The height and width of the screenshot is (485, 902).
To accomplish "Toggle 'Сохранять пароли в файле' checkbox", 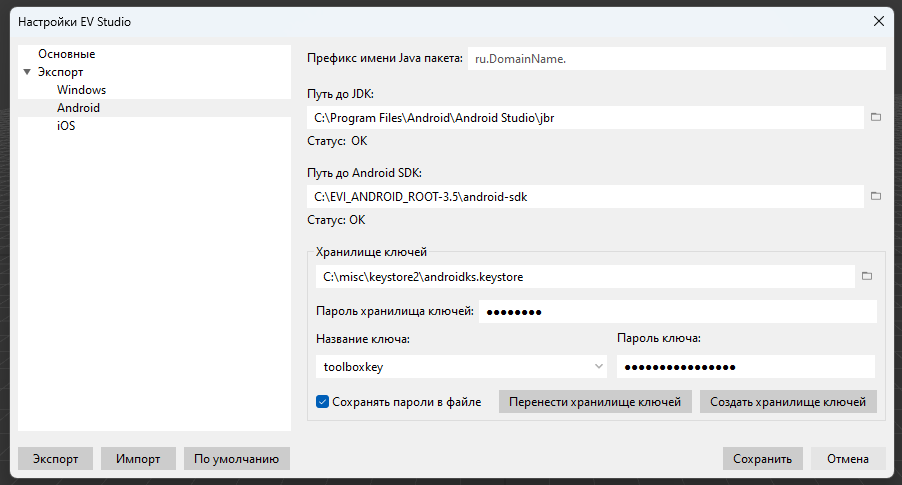I will point(323,402).
